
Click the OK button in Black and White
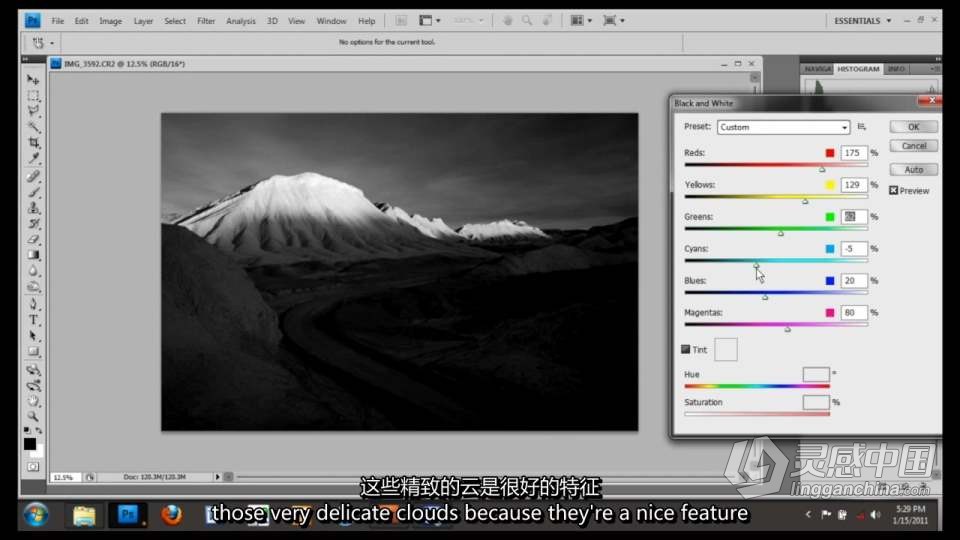913,127
